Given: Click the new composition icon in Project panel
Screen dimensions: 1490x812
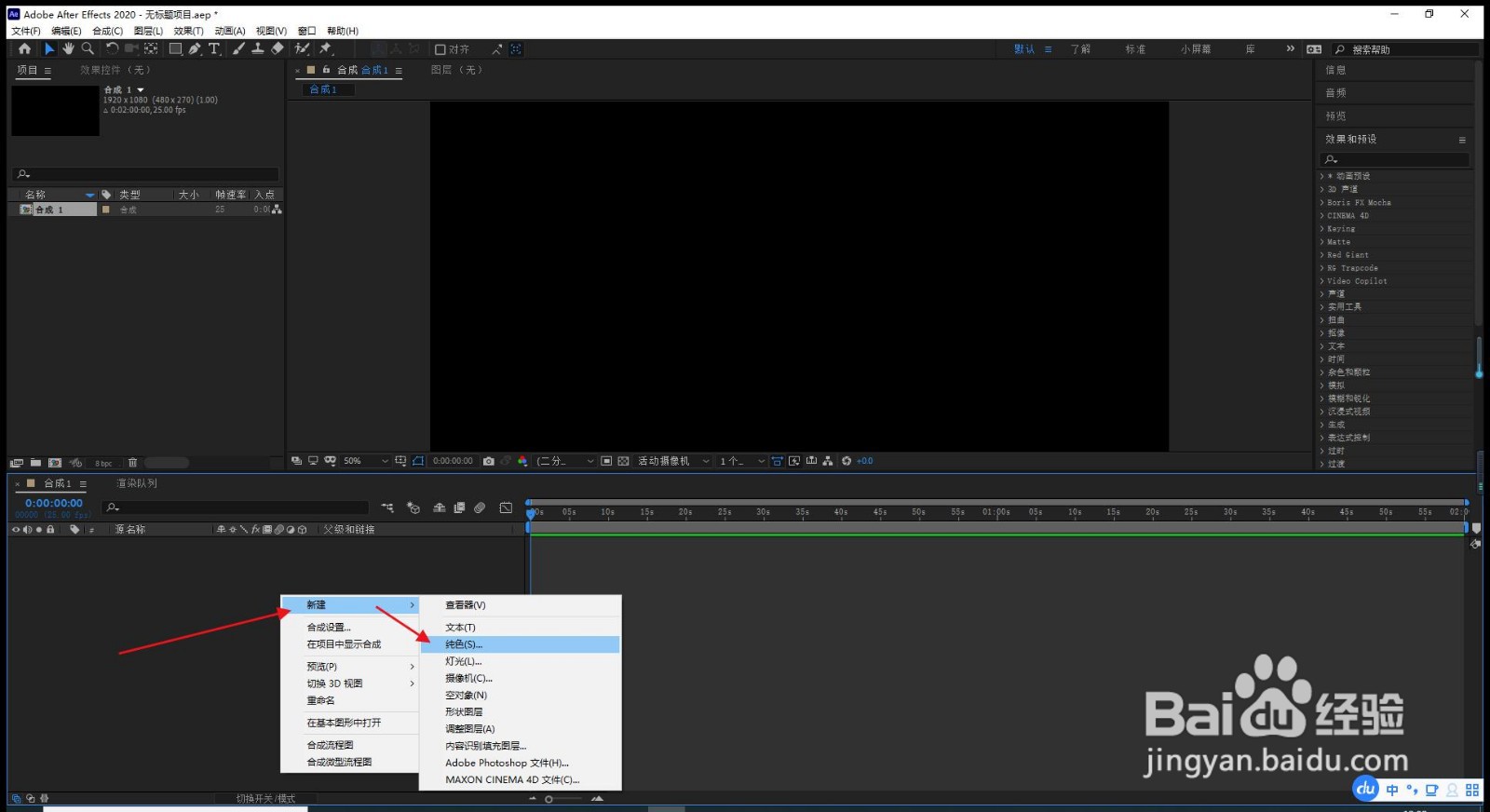Looking at the screenshot, I should point(55,462).
